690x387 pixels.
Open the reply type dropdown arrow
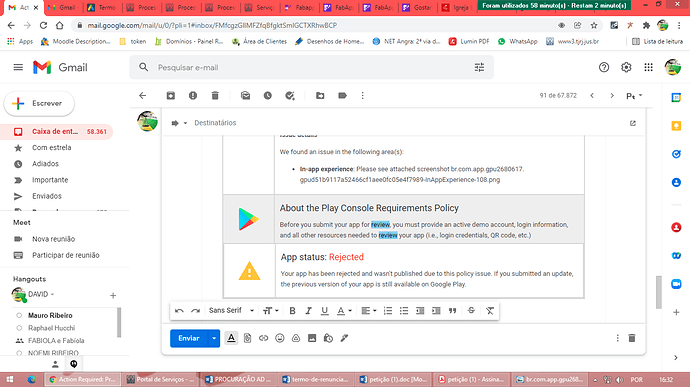pos(185,123)
